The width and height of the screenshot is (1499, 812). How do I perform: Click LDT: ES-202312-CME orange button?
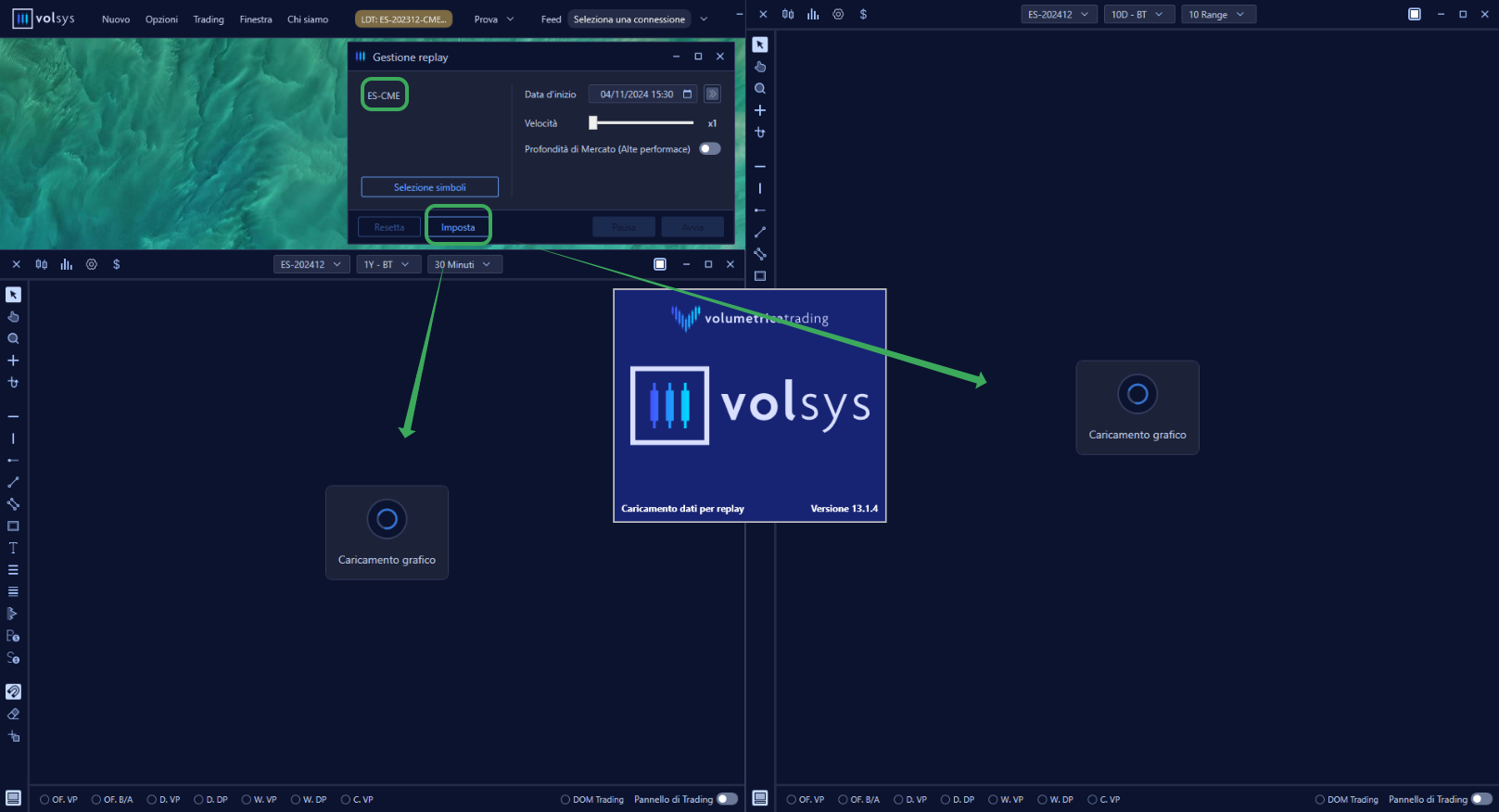404,19
